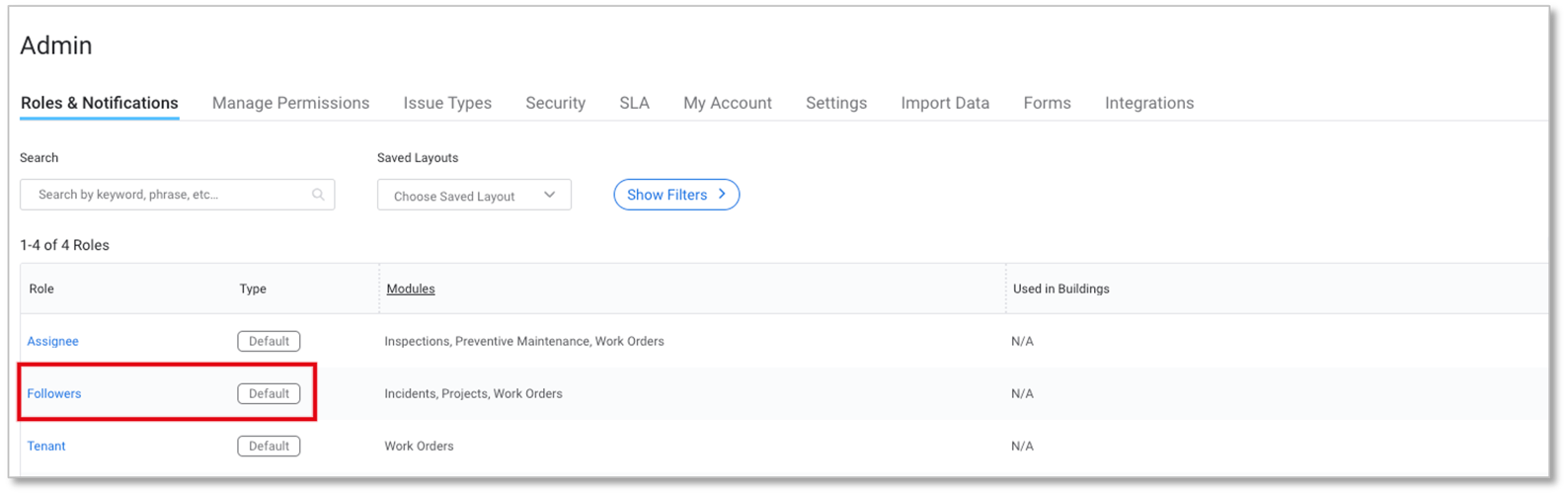Viewport: 1568px width, 495px height.
Task: Open the Followers role link
Action: 54,393
